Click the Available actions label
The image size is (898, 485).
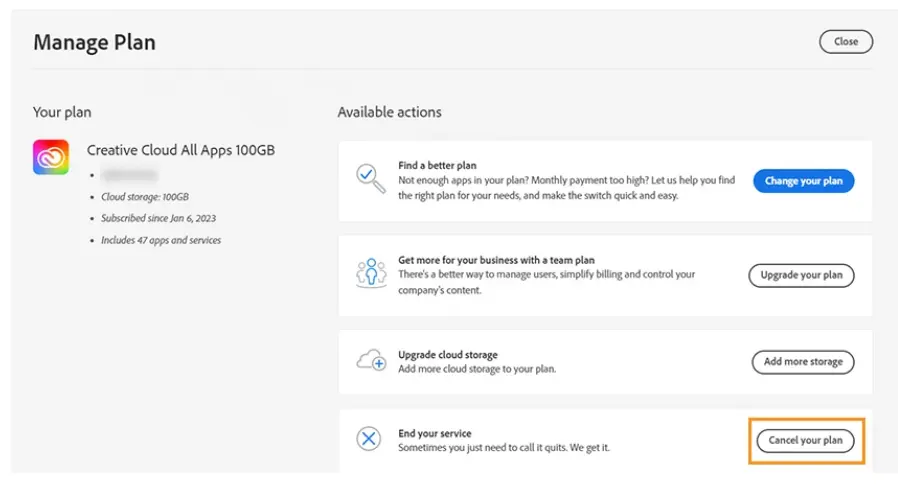click(389, 112)
